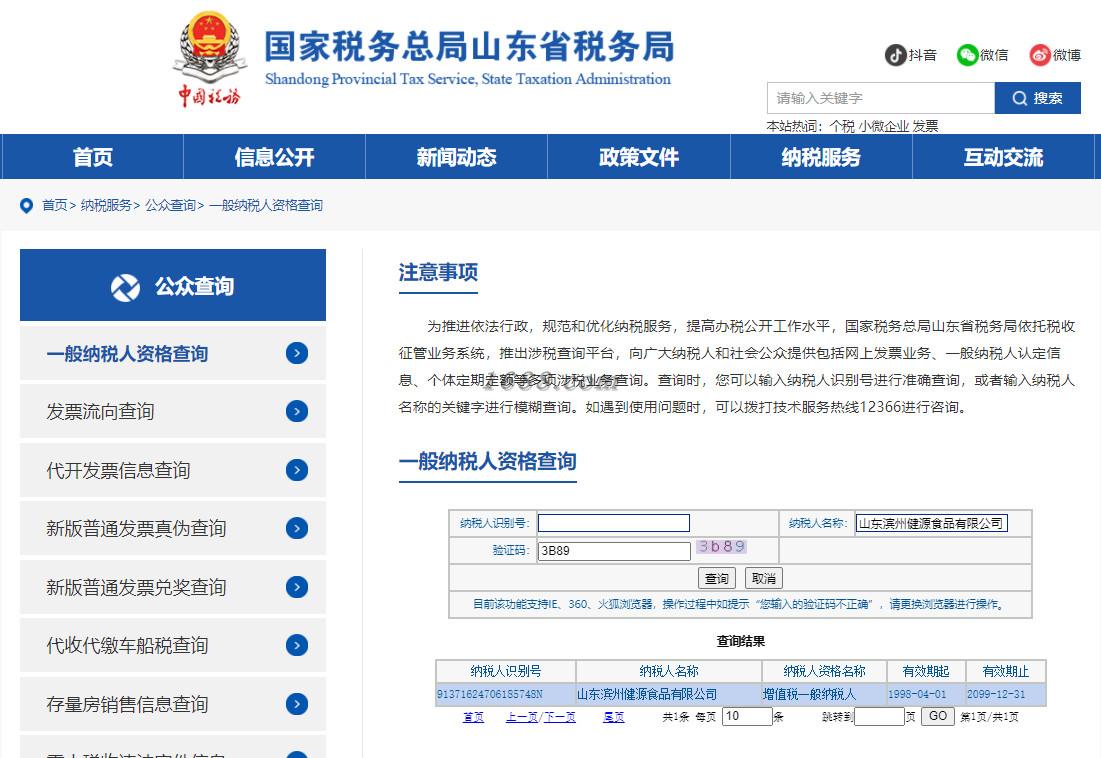Click the arrow icon beside 新版普通发票真伪查询
Image resolution: width=1101 pixels, height=758 pixels.
pos(297,528)
